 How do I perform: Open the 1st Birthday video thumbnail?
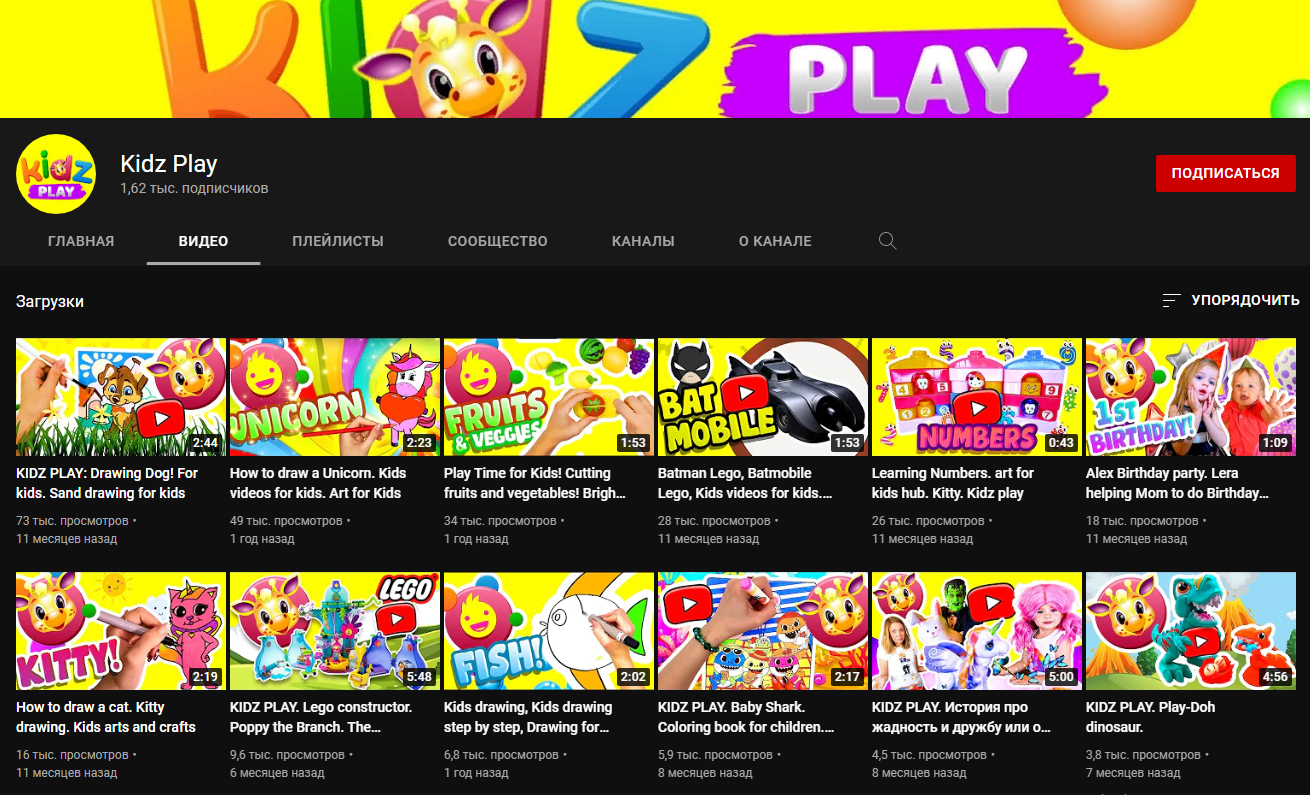point(1191,397)
